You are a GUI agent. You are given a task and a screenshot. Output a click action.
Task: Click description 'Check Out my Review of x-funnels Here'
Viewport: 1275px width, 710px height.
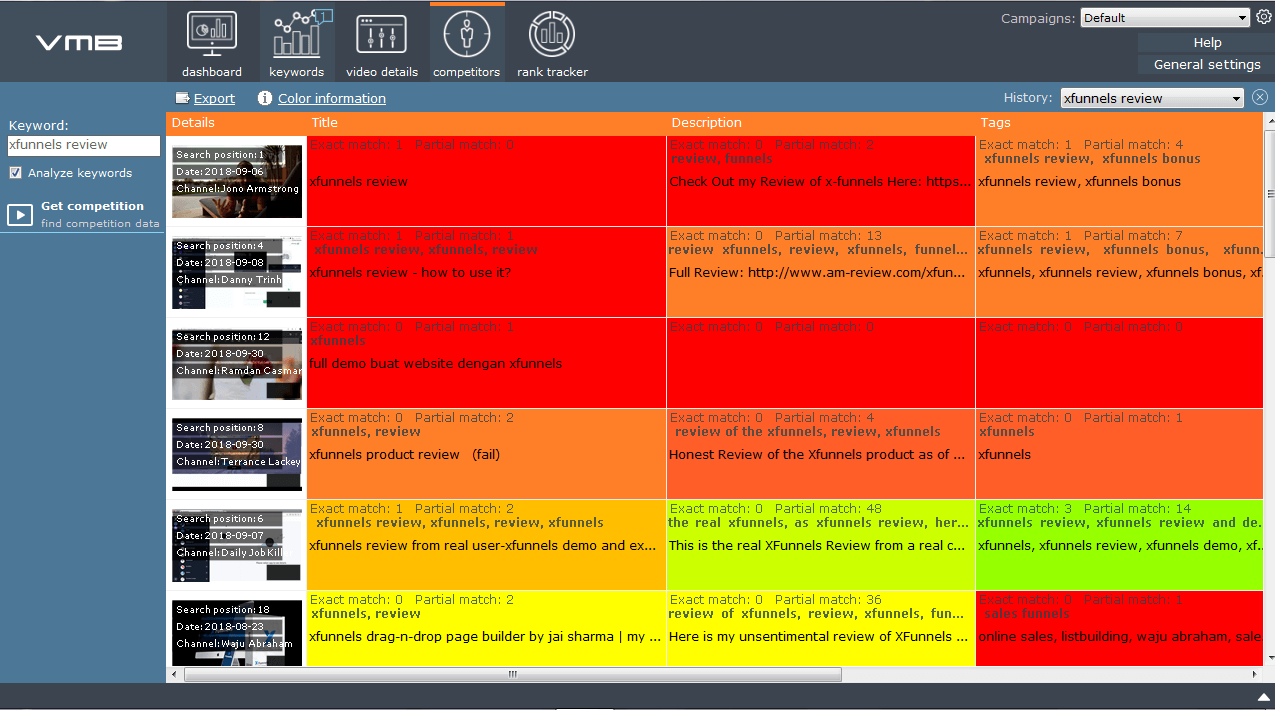820,182
